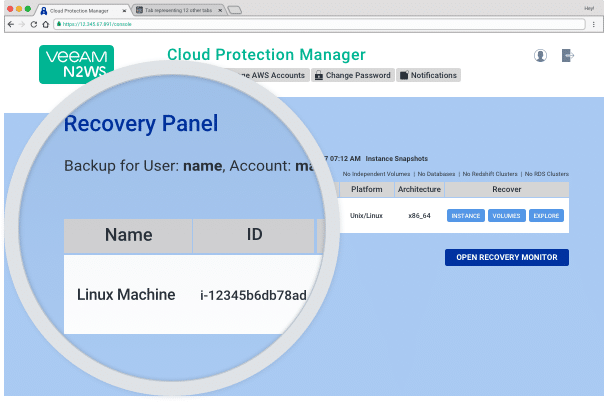Screen dimensions: 604x402
Task: Switch to Cloud Protection Manager tab
Action: tap(82, 10)
